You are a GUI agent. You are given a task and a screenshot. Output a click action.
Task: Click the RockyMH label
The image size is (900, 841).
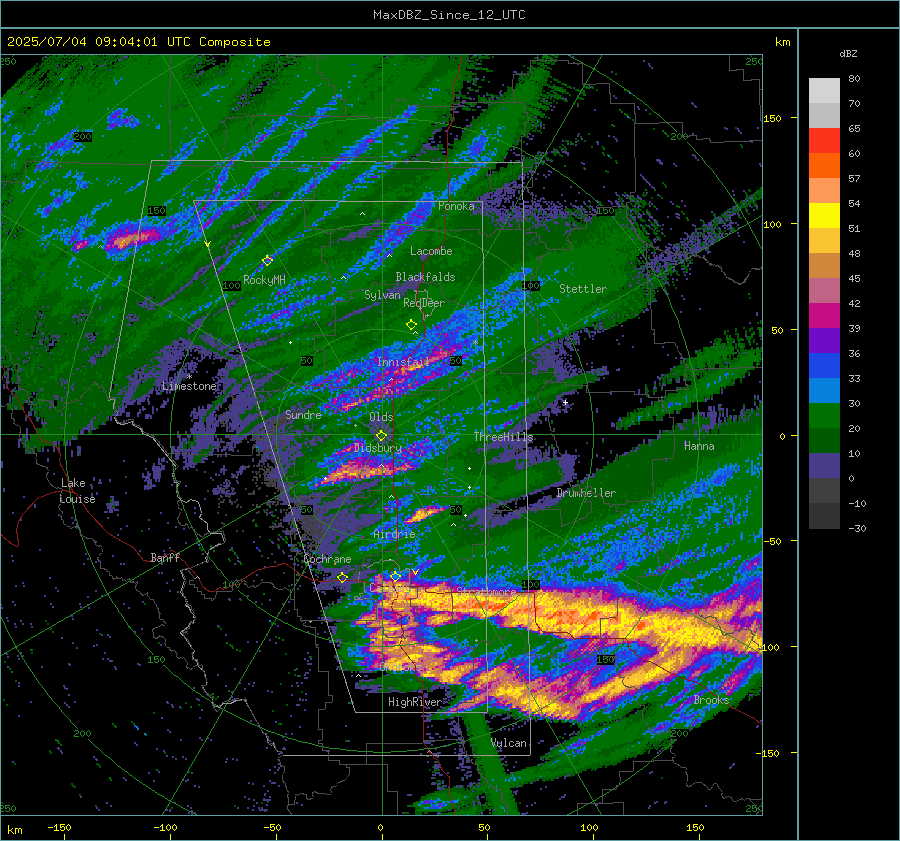(264, 280)
